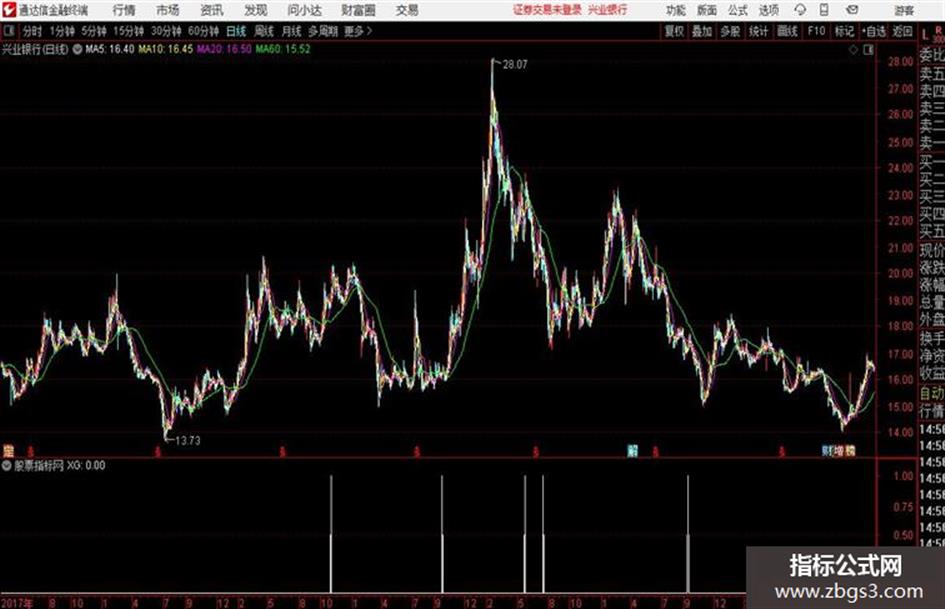The image size is (945, 609).
Task: Click the 统计 statistics toolbar button
Action: [758, 31]
